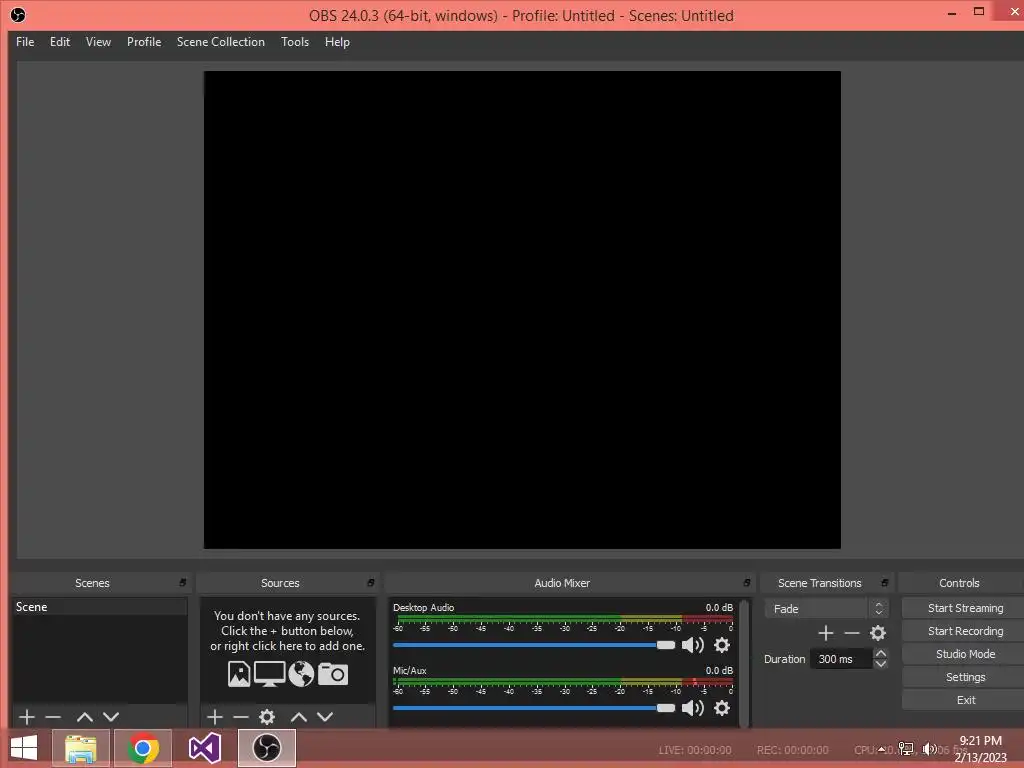Click the Duration 300 ms field

pos(840,659)
